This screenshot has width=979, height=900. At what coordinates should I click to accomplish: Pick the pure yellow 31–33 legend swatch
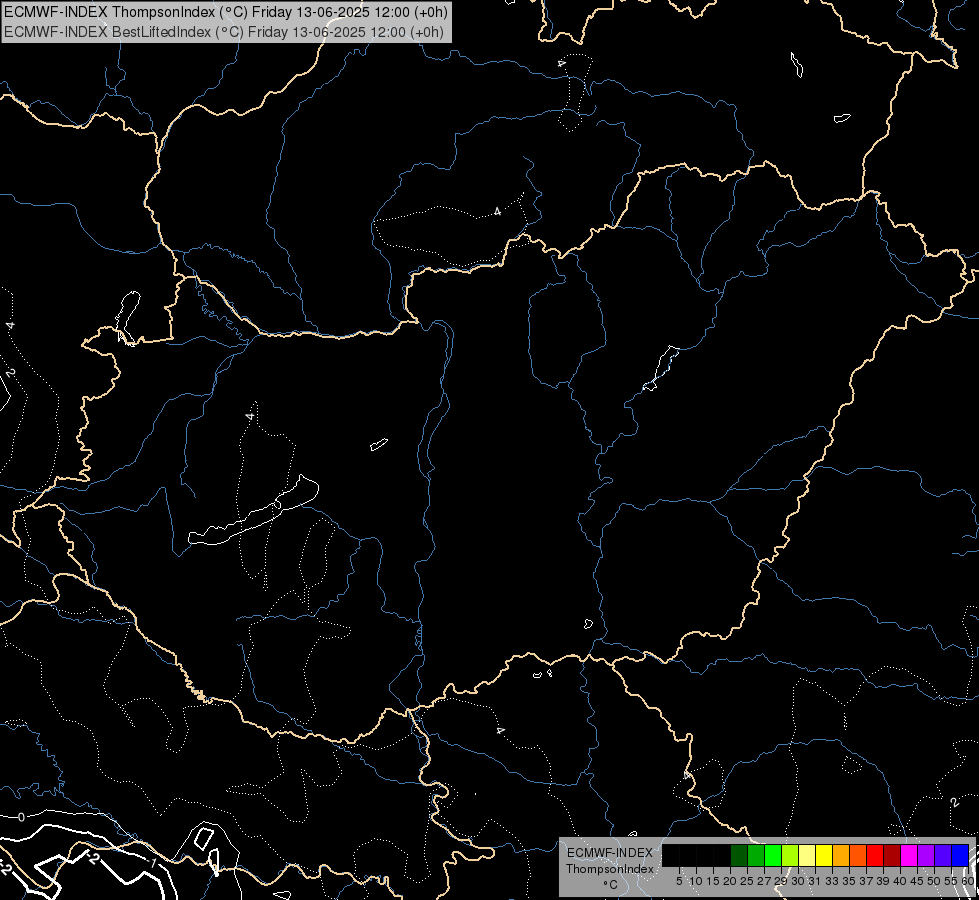[824, 855]
